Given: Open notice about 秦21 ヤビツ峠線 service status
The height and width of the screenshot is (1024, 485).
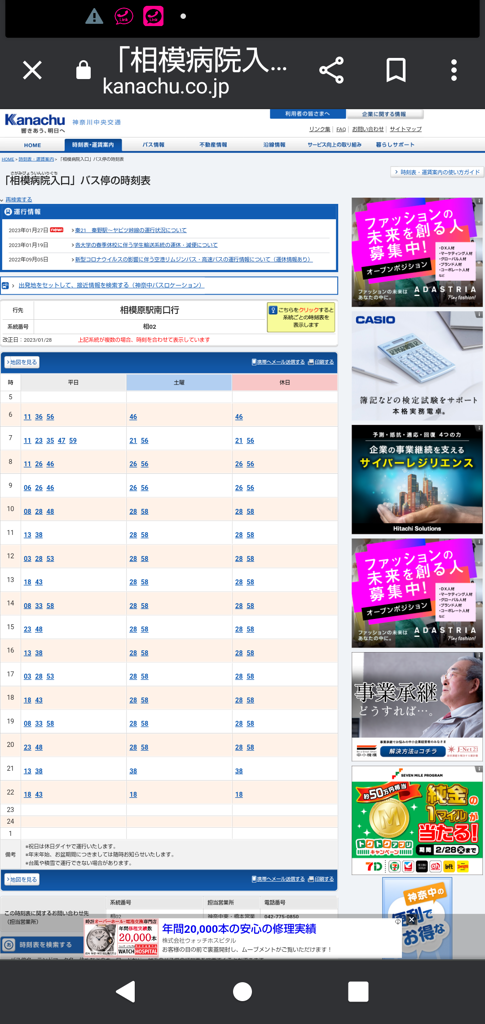Looking at the screenshot, I should [130, 230].
